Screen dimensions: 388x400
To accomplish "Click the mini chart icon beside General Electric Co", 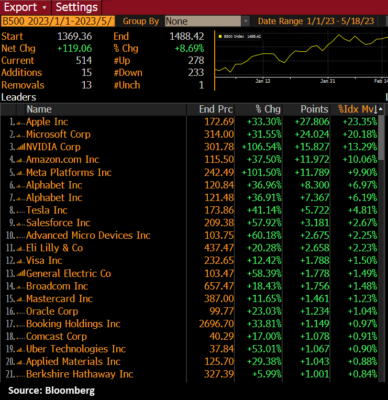I will (21, 274).
